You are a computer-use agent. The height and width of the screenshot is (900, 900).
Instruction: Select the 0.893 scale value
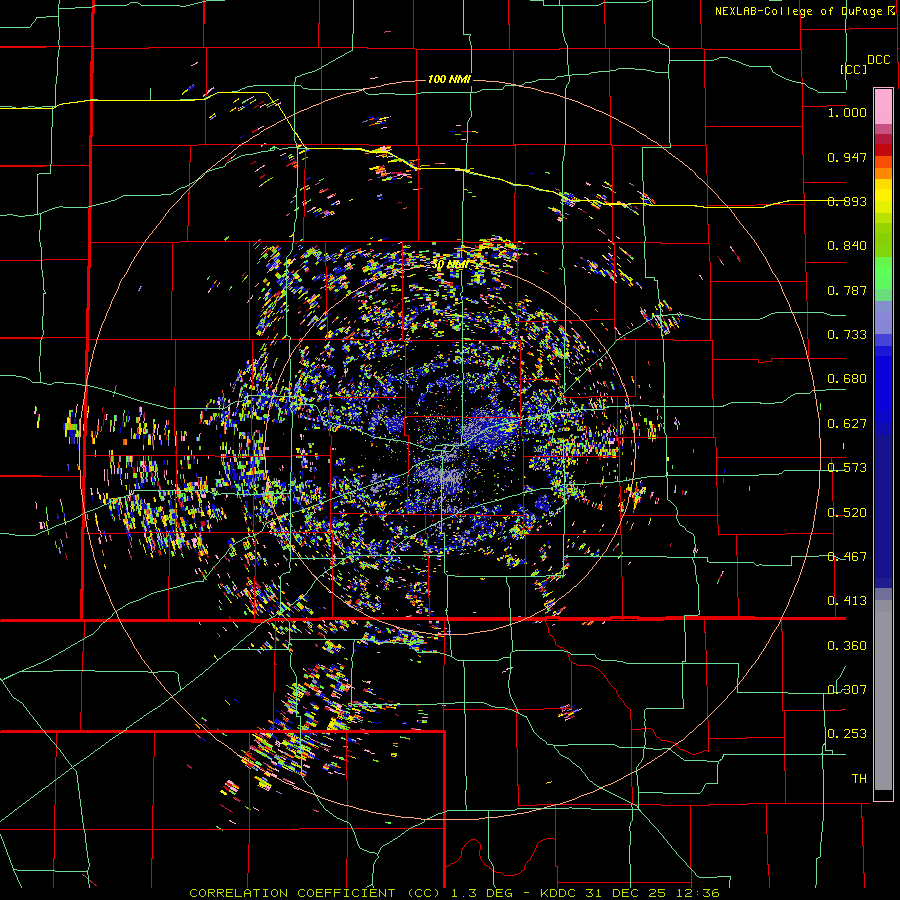click(847, 201)
